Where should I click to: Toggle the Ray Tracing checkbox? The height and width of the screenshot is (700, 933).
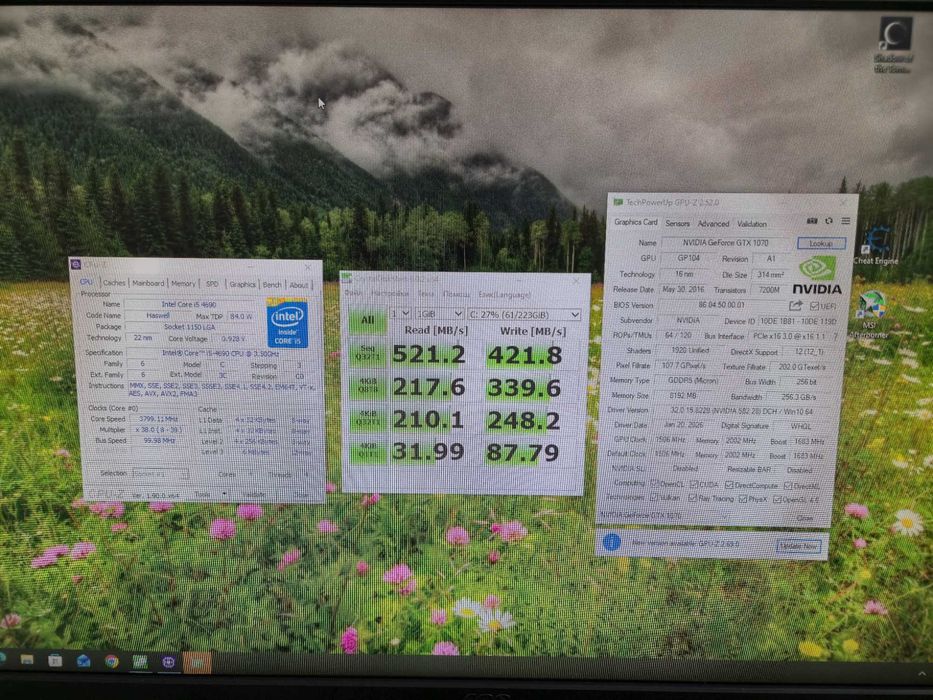[x=692, y=498]
